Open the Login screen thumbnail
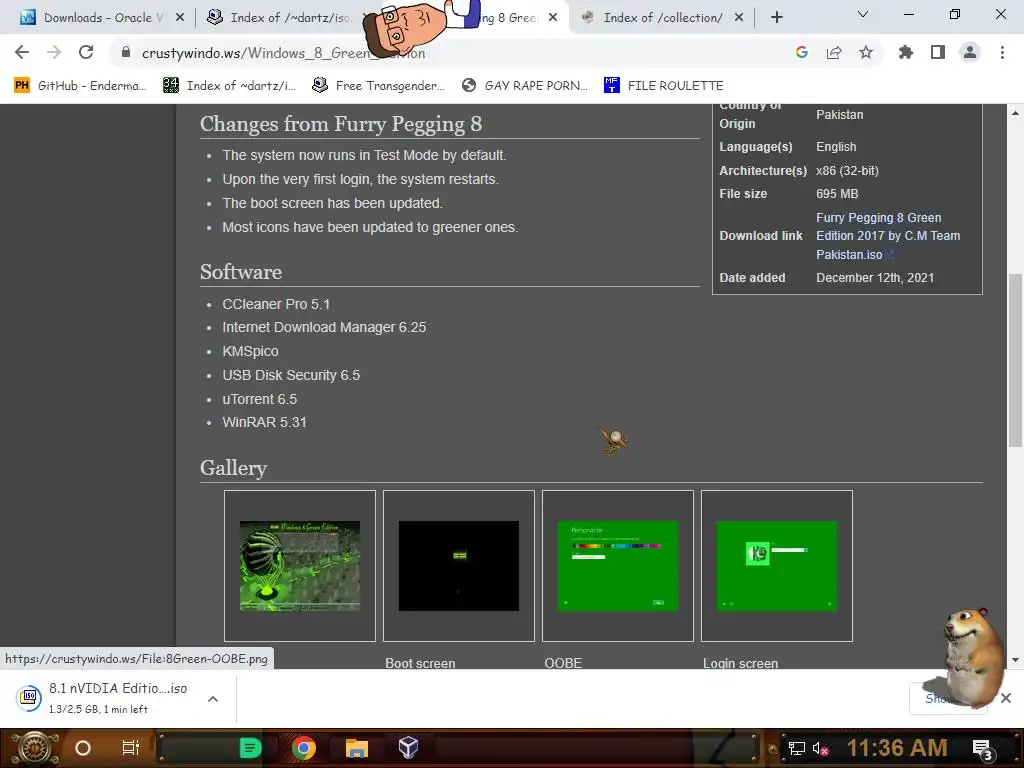This screenshot has height=768, width=1024. pyautogui.click(x=776, y=566)
